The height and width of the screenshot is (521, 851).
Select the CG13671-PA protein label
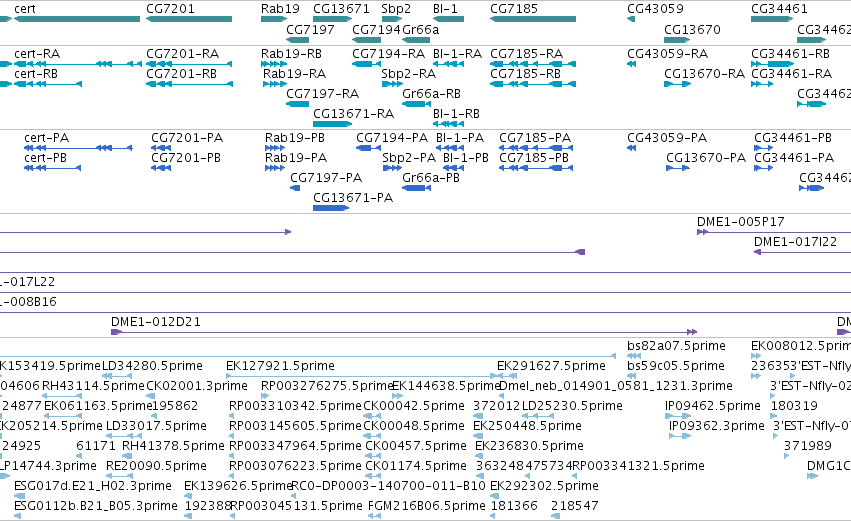pyautogui.click(x=353, y=198)
